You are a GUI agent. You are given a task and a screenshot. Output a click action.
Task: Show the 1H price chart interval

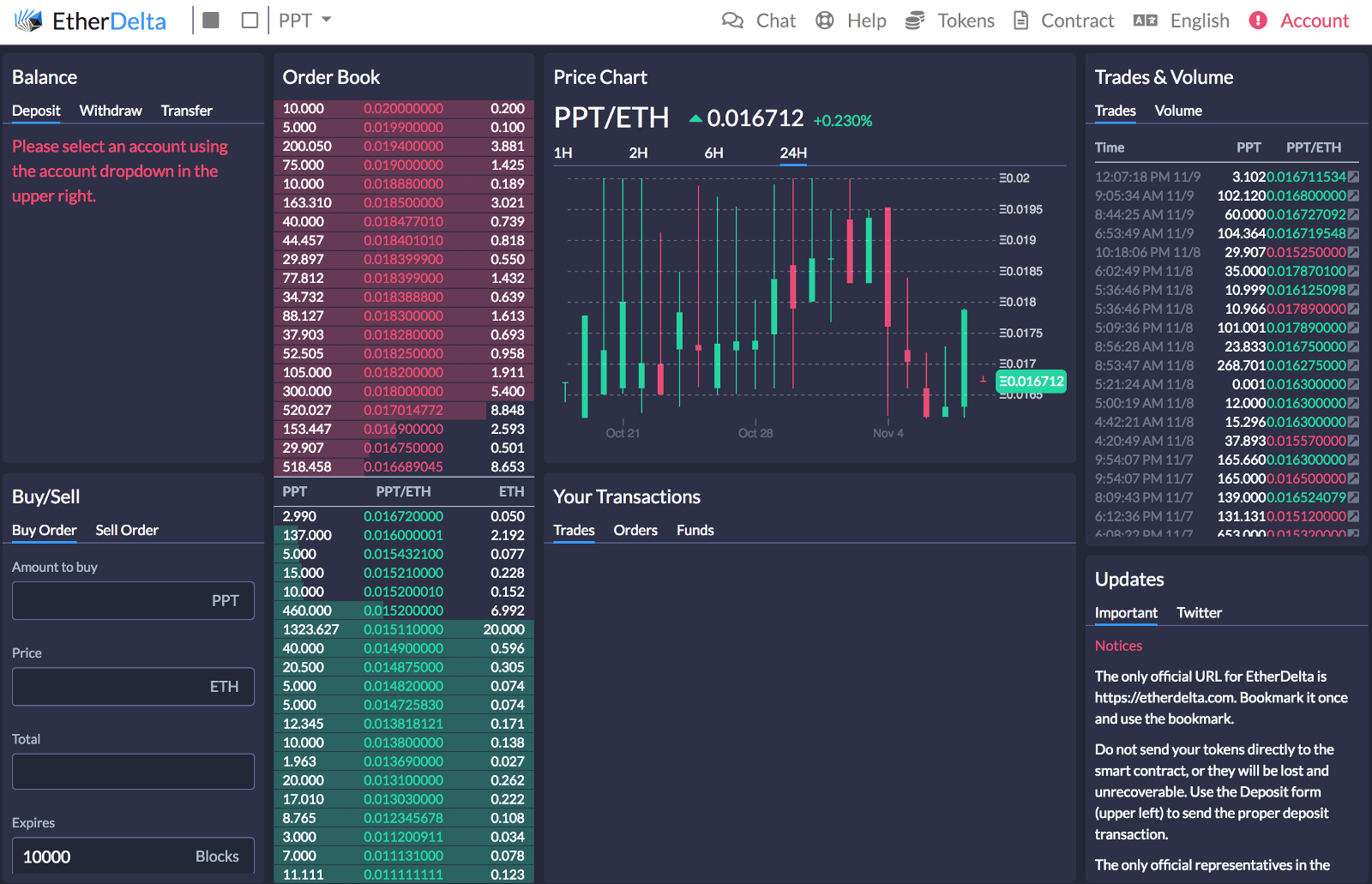click(563, 153)
